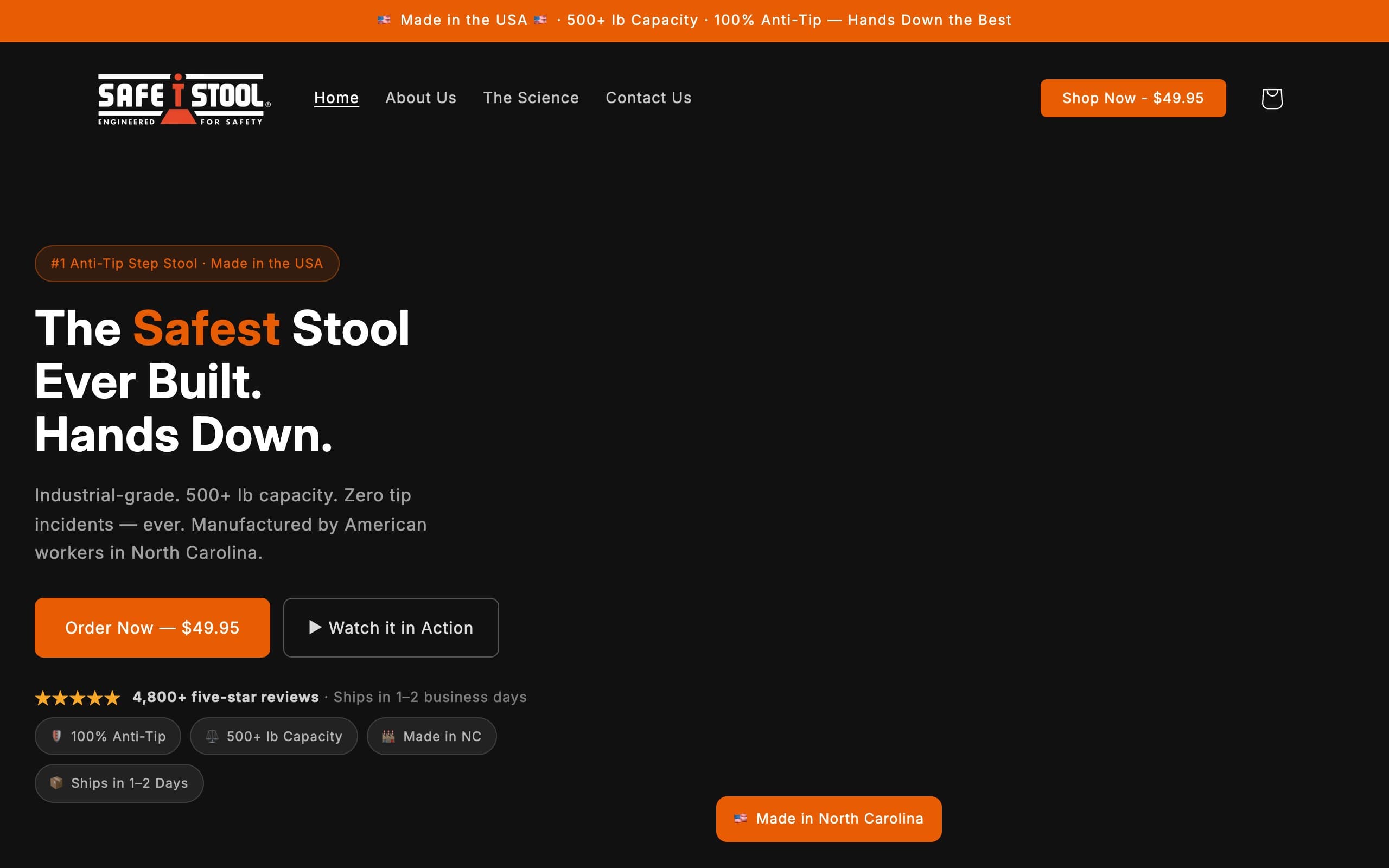Open The Science page
Screen dimensions: 1389x868
[x=531, y=98]
